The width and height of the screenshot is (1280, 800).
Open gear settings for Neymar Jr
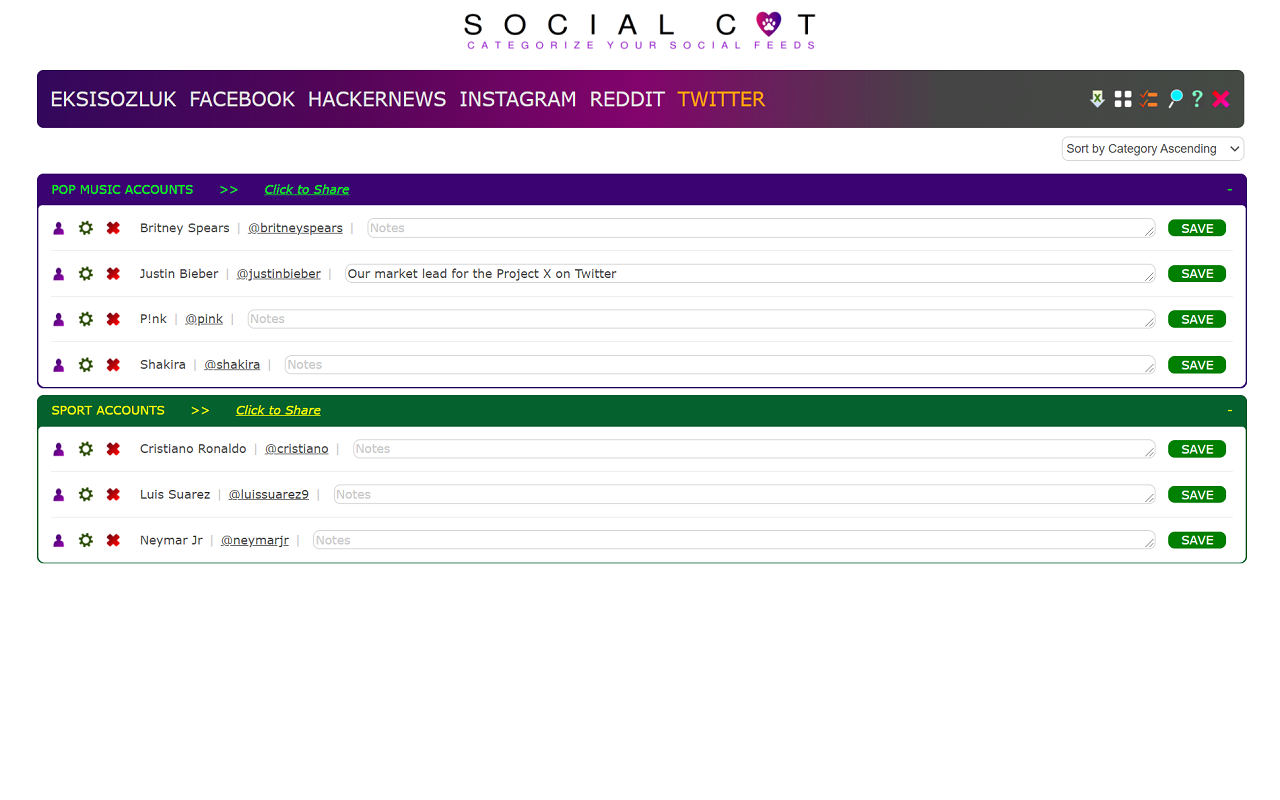pos(86,540)
